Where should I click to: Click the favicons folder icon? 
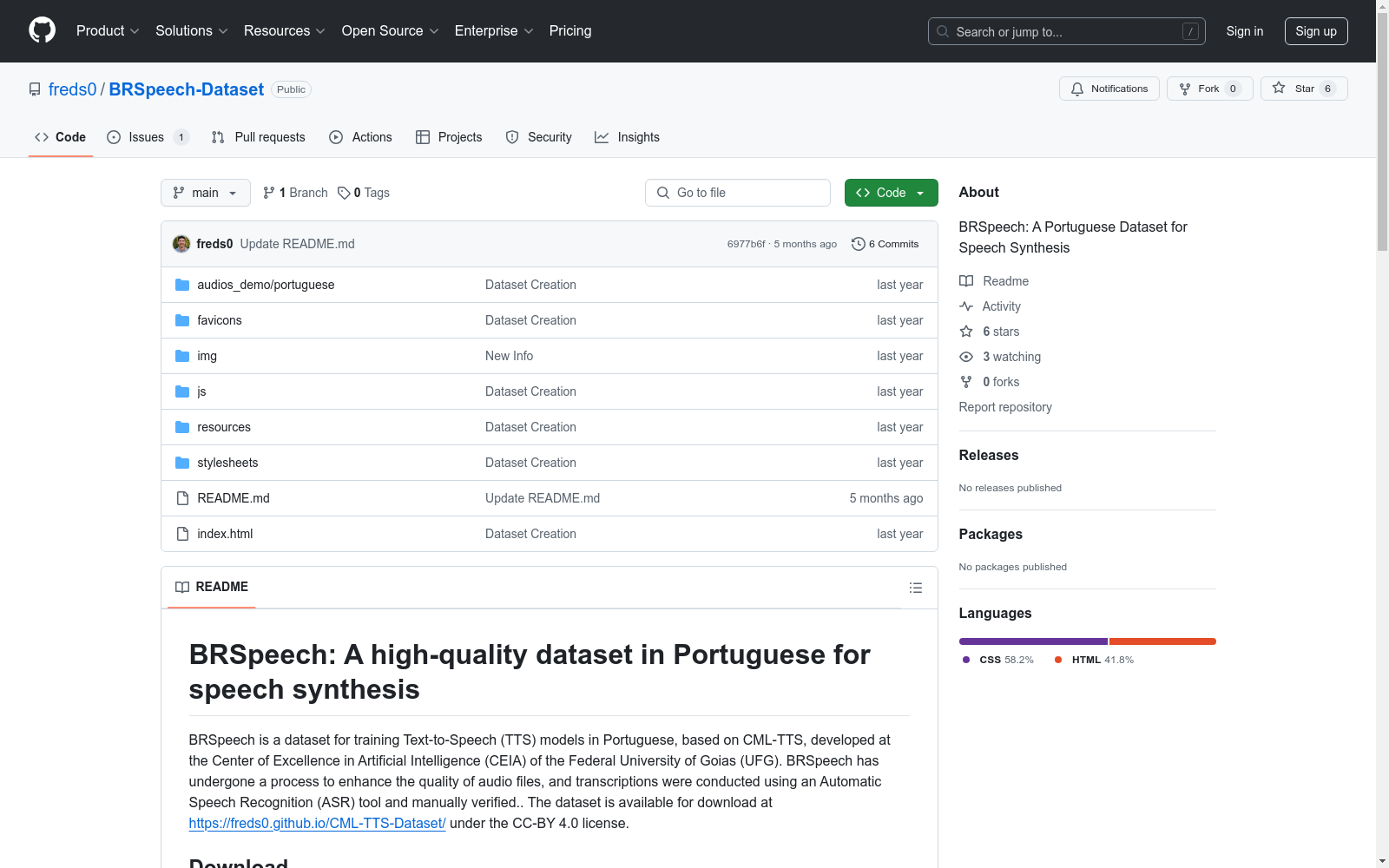point(182,320)
